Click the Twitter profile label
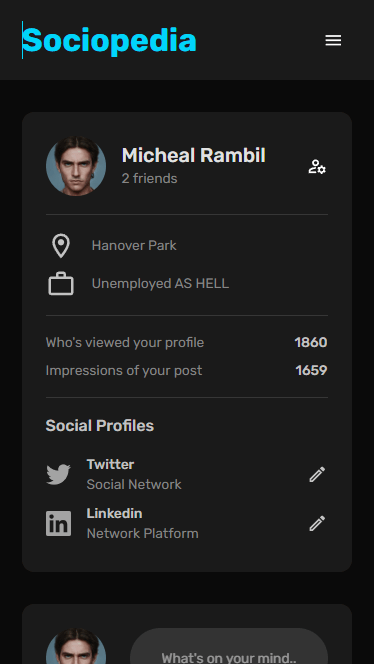374x664 pixels. pyautogui.click(x=110, y=465)
